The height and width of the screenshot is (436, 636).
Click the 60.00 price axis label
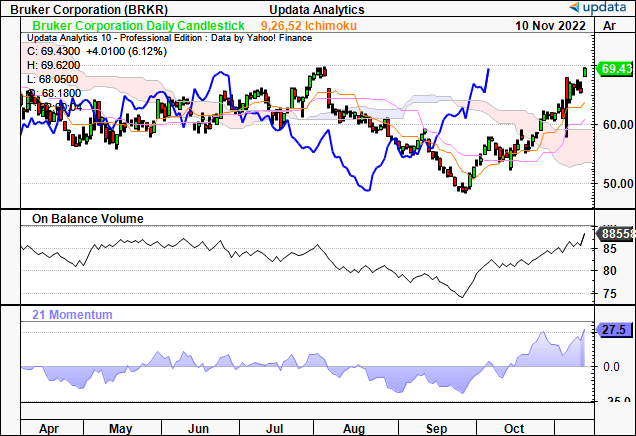(x=618, y=125)
